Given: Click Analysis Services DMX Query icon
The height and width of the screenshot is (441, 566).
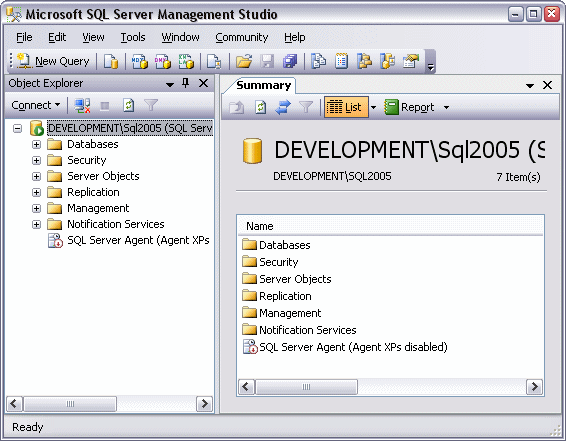Looking at the screenshot, I should (162, 61).
